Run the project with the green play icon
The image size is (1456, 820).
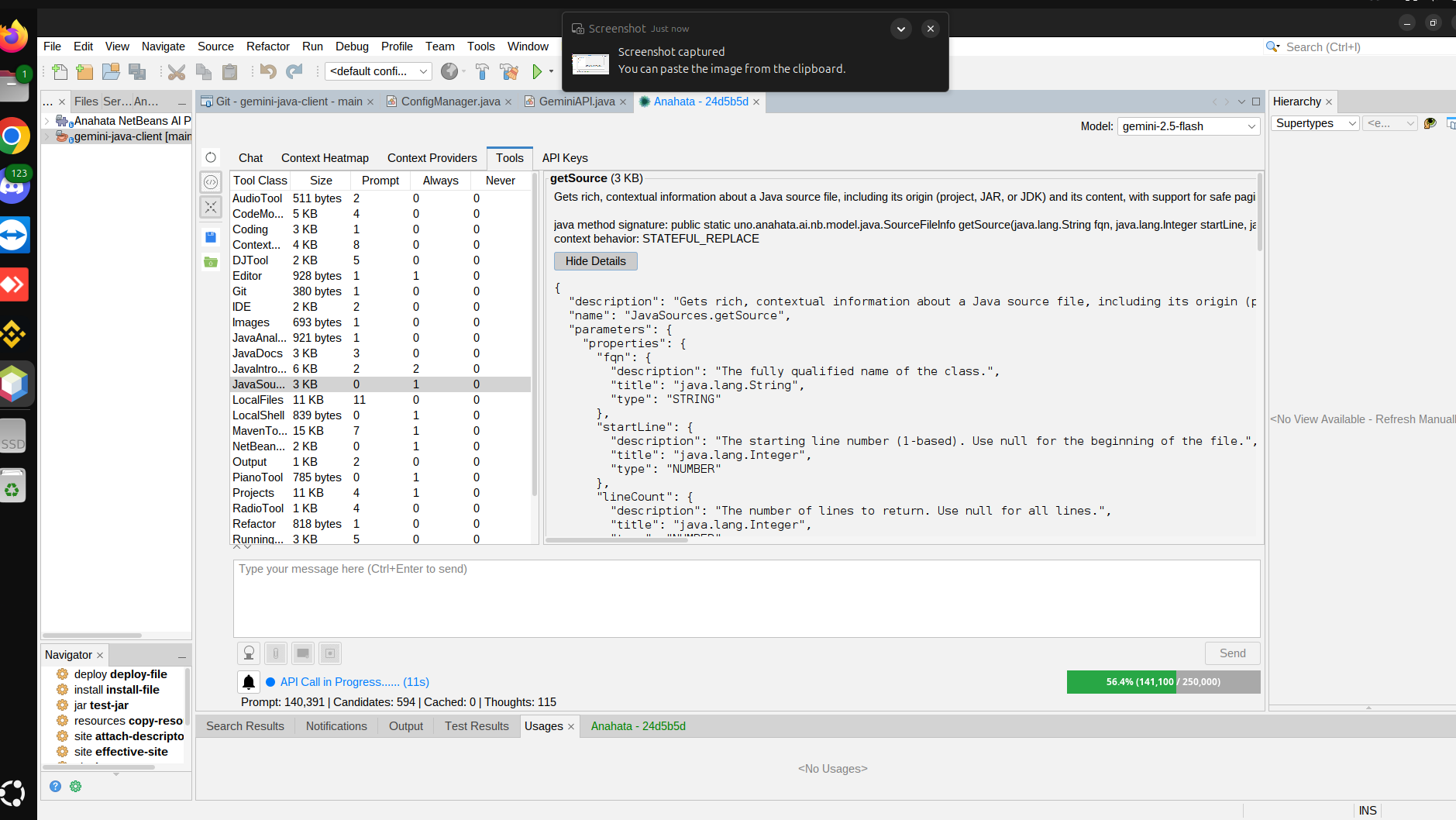[x=537, y=72]
